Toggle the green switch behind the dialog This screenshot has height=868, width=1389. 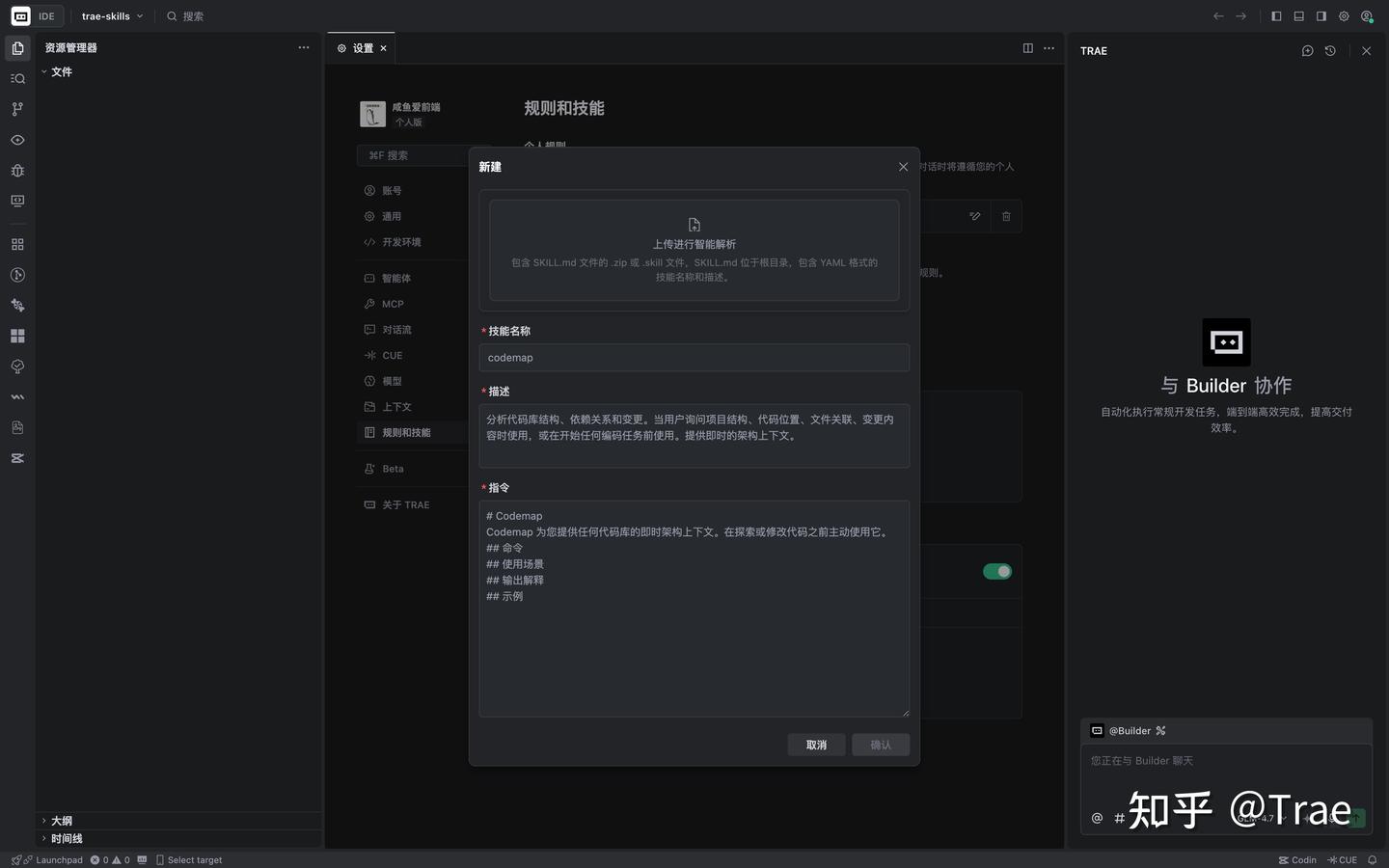click(x=997, y=572)
